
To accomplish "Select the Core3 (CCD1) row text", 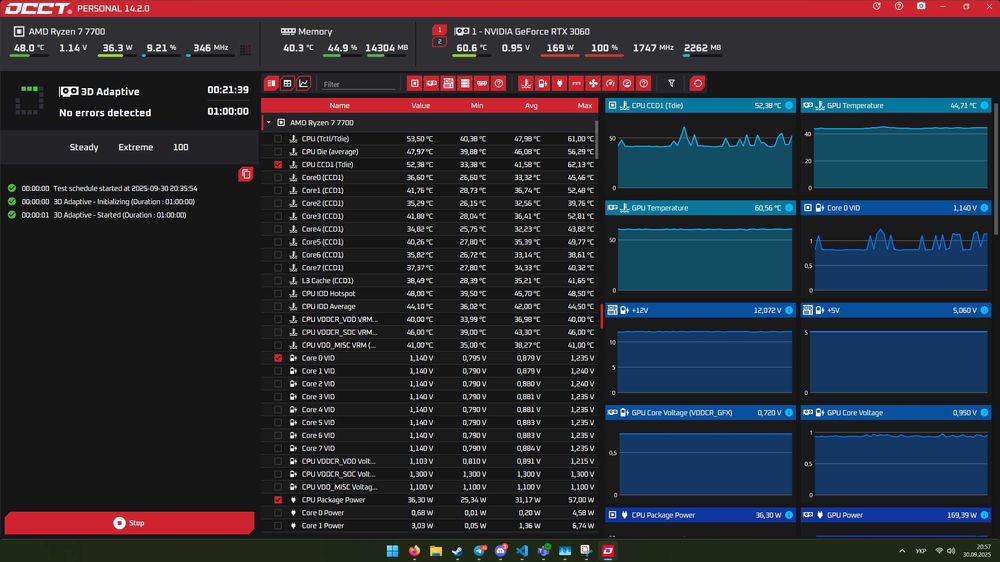I will coord(322,216).
